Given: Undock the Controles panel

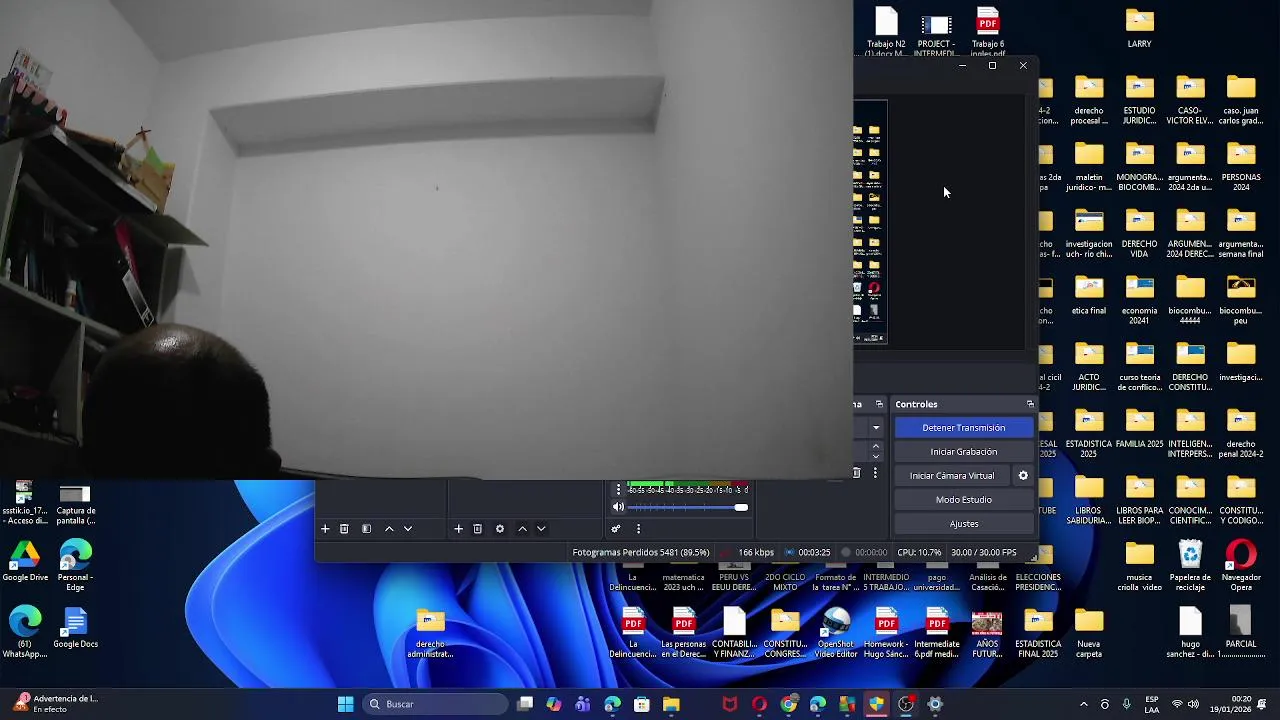Looking at the screenshot, I should coord(1030,404).
